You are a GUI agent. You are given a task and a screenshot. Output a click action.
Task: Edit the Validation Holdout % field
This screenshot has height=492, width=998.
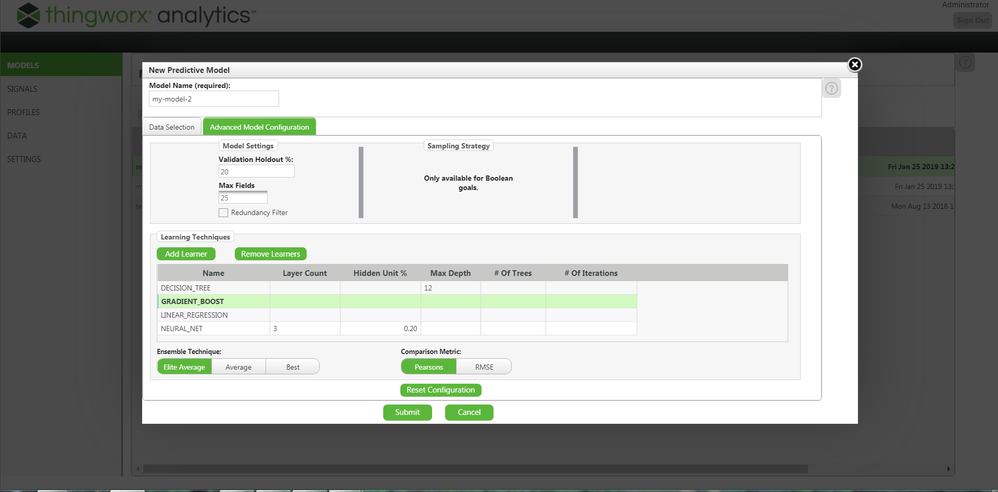[x=256, y=172]
